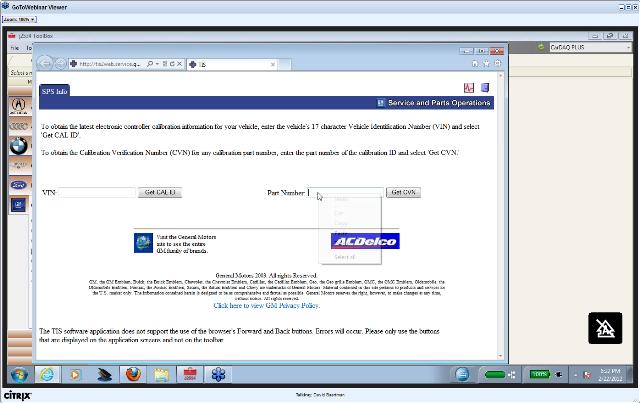The width and height of the screenshot is (640, 403).
Task: Launch Firefox from the taskbar
Action: (133, 374)
